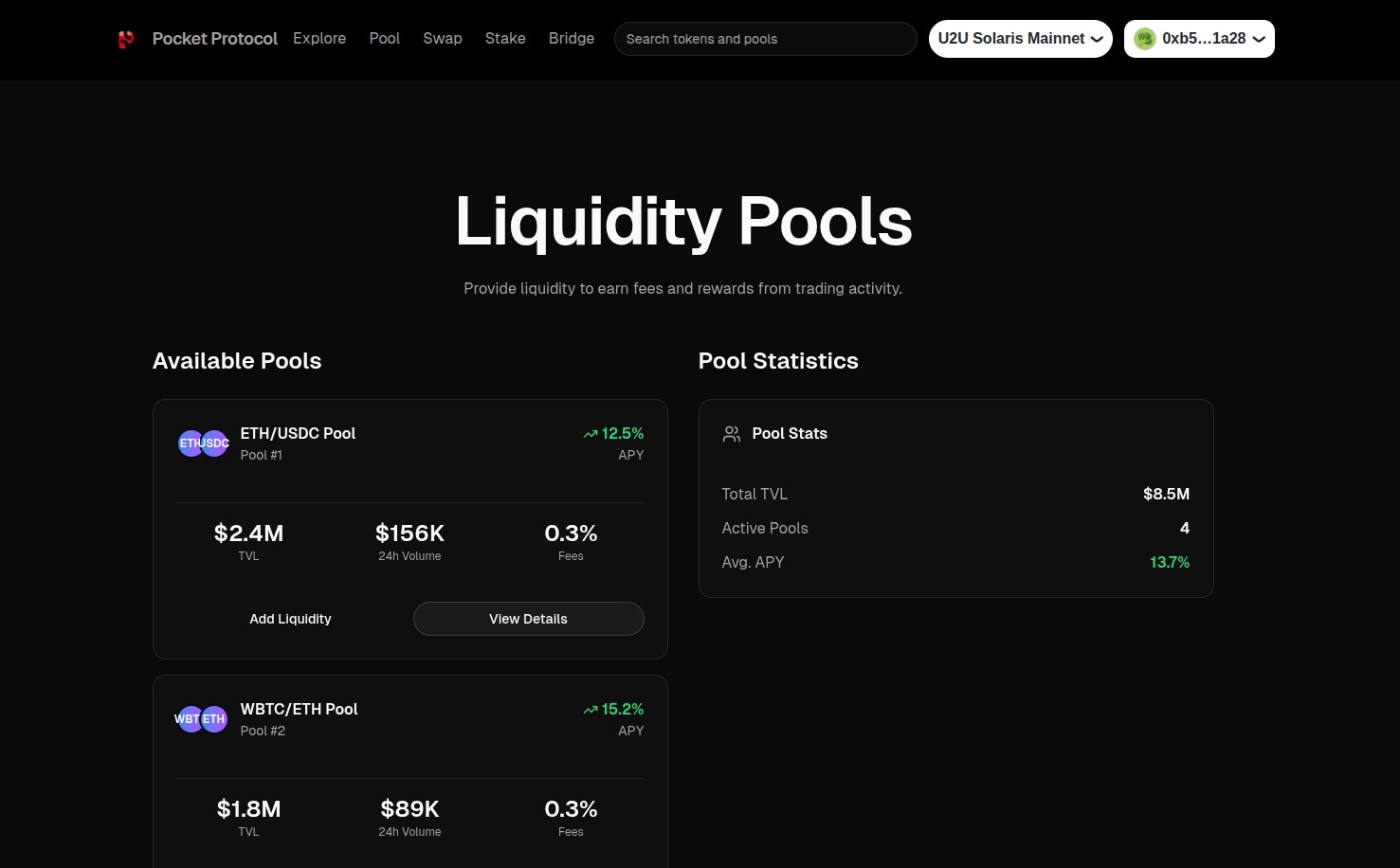
Task: Click the Pocket Protocol brand name
Action: tap(215, 39)
